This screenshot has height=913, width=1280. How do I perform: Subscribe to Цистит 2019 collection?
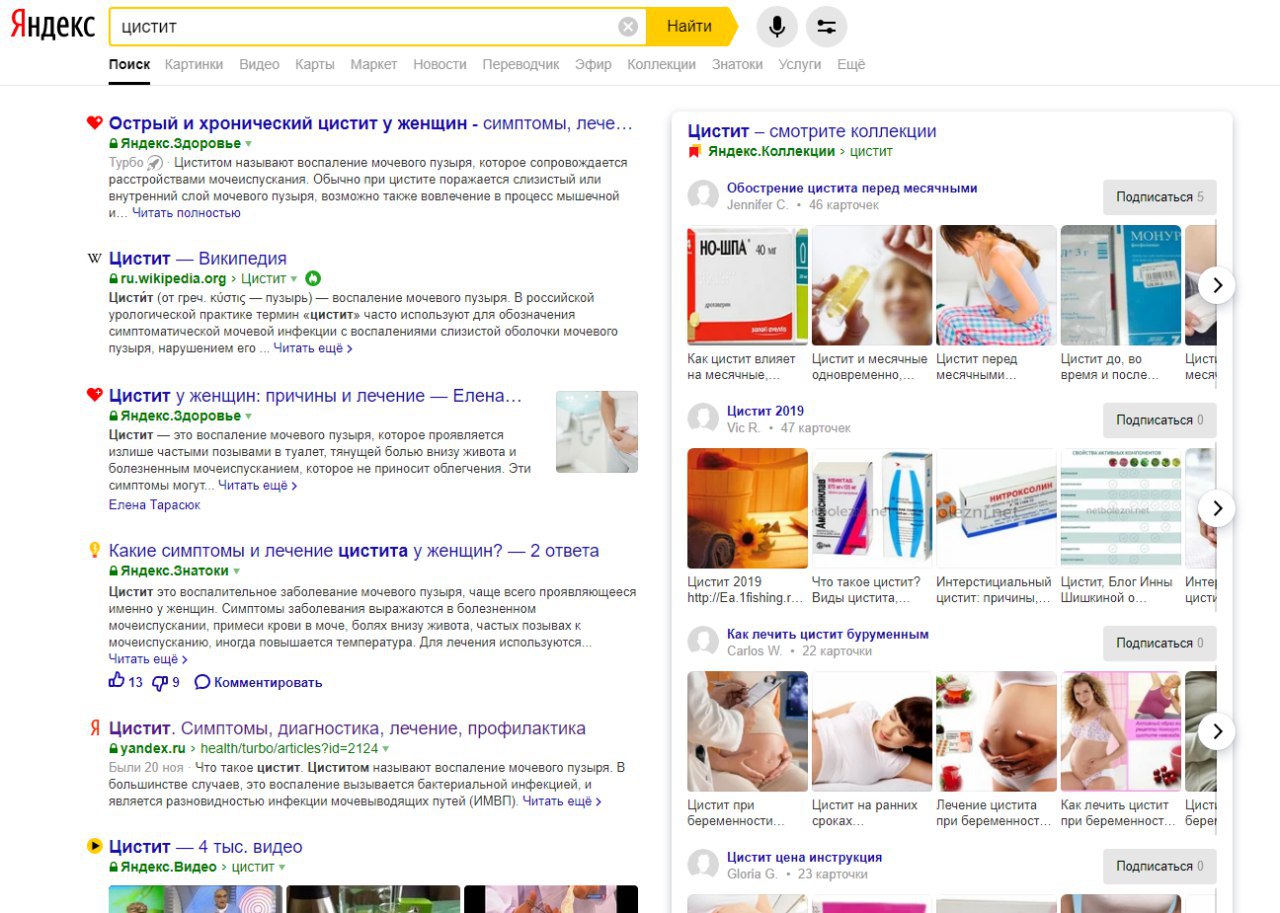1160,420
